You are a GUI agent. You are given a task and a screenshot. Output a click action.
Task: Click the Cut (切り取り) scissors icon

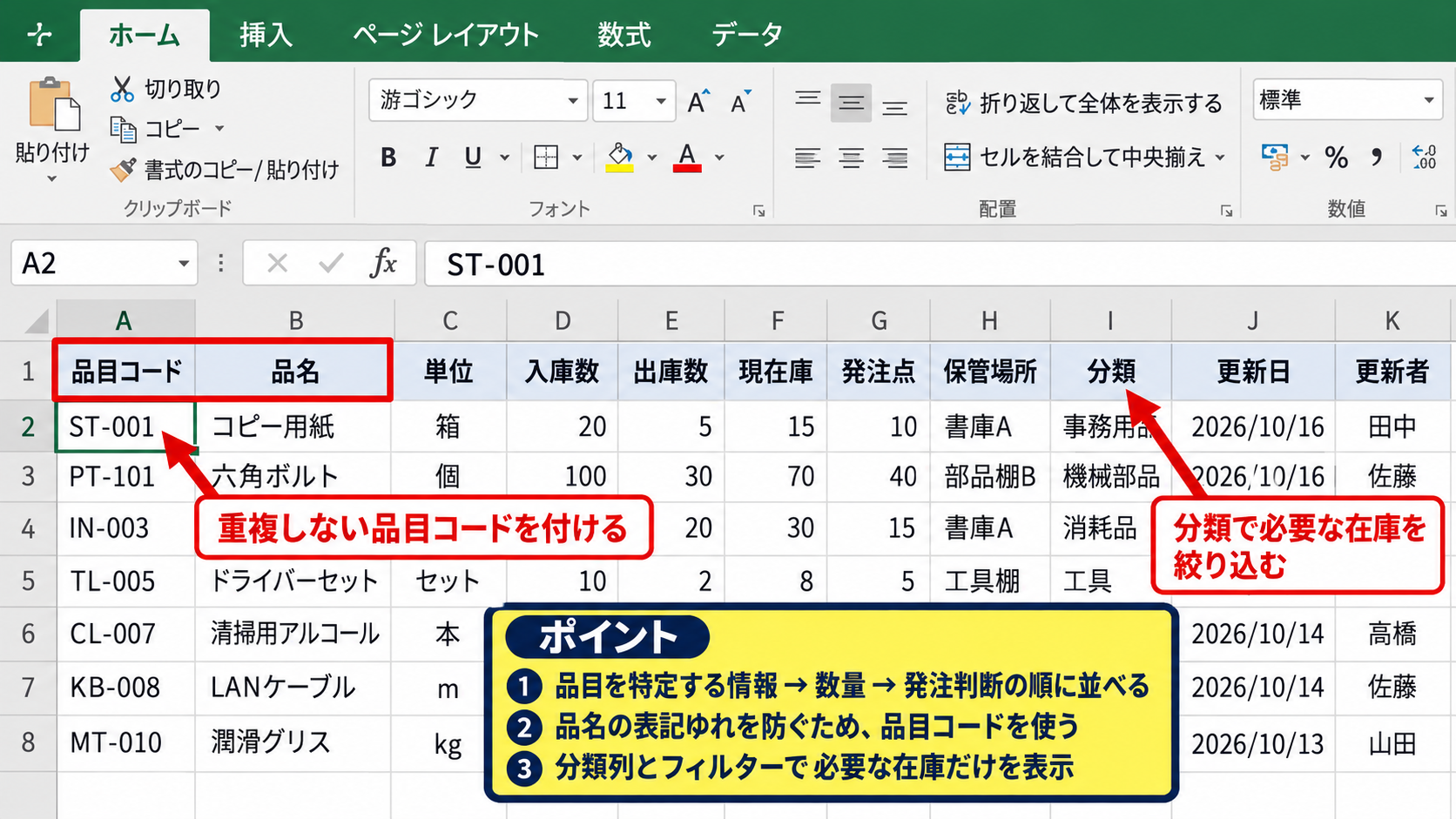[x=122, y=89]
